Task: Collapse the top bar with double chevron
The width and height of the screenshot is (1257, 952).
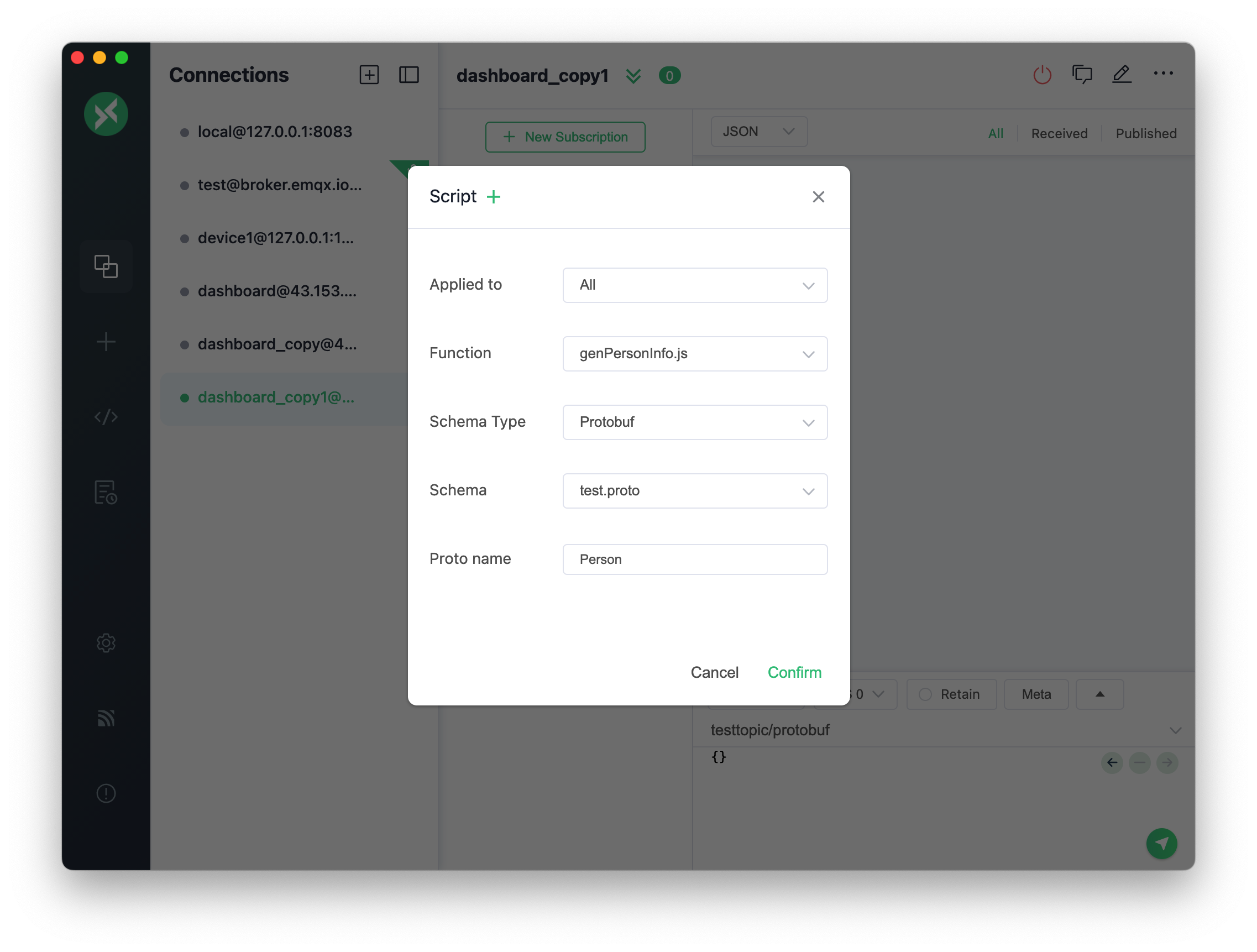Action: pos(633,76)
